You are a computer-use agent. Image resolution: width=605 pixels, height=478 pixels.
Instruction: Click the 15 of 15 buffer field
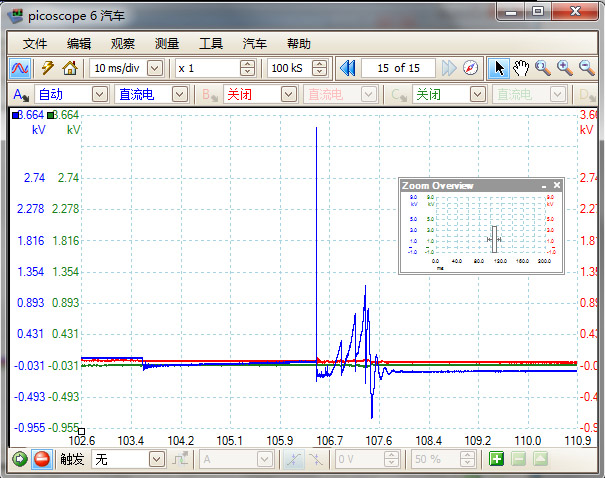coord(398,68)
